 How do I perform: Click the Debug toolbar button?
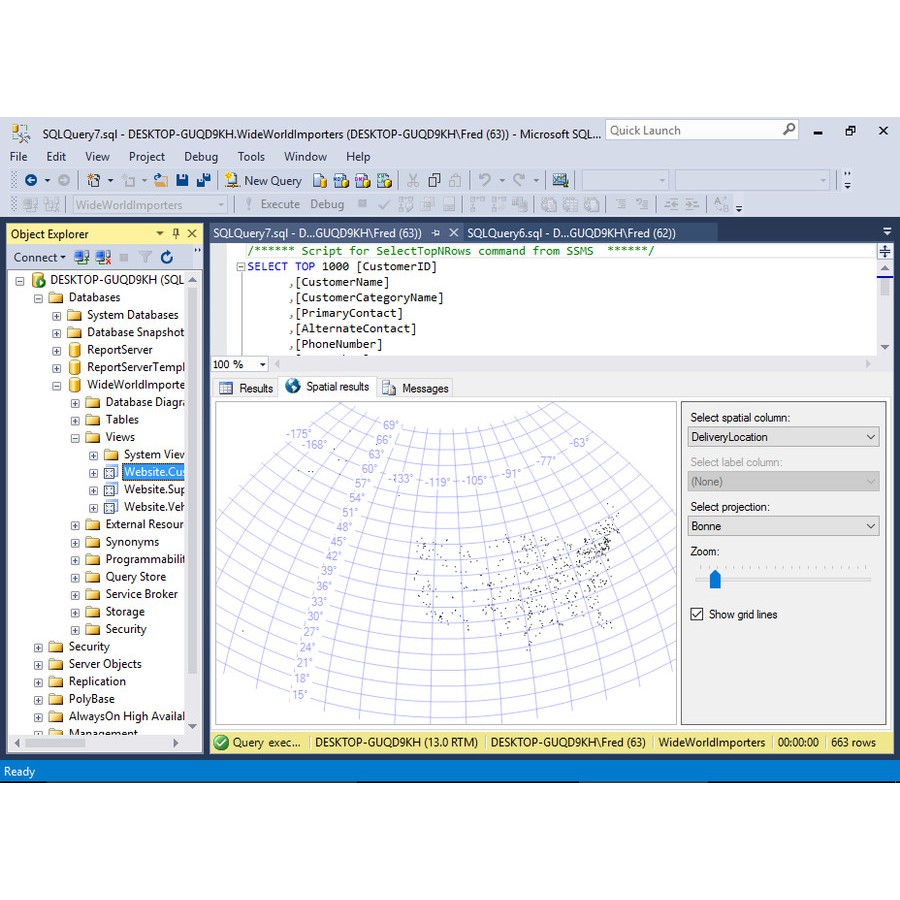click(327, 204)
